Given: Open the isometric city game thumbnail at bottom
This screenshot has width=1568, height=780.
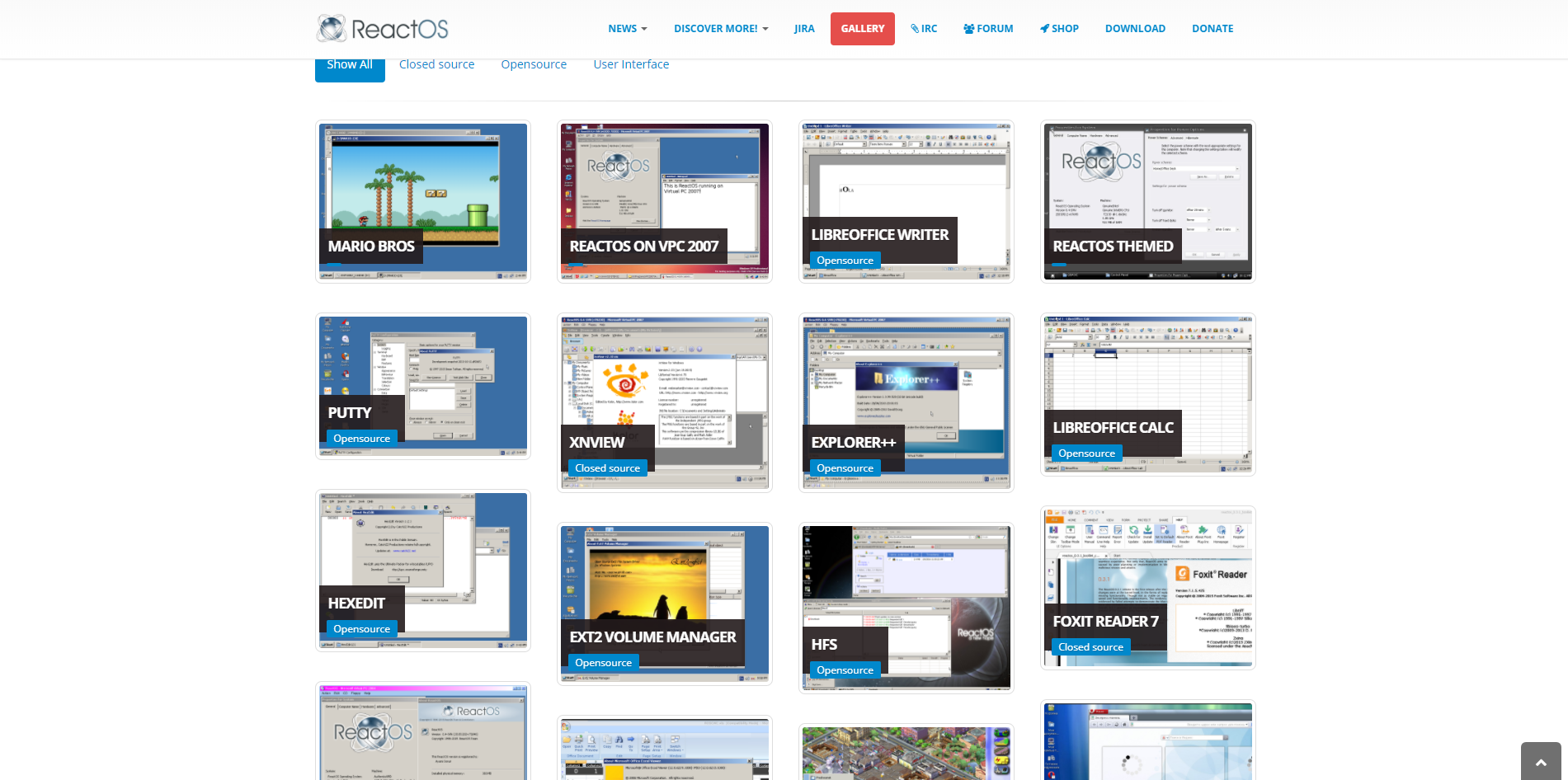Looking at the screenshot, I should [x=906, y=752].
